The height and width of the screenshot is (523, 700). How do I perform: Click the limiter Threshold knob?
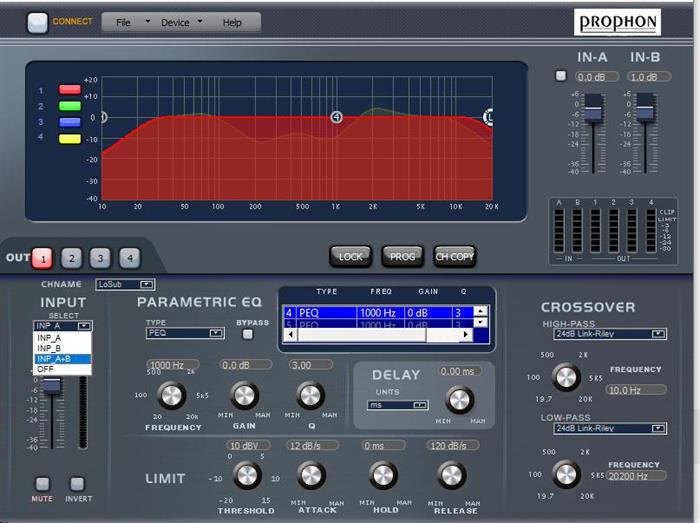tap(244, 475)
